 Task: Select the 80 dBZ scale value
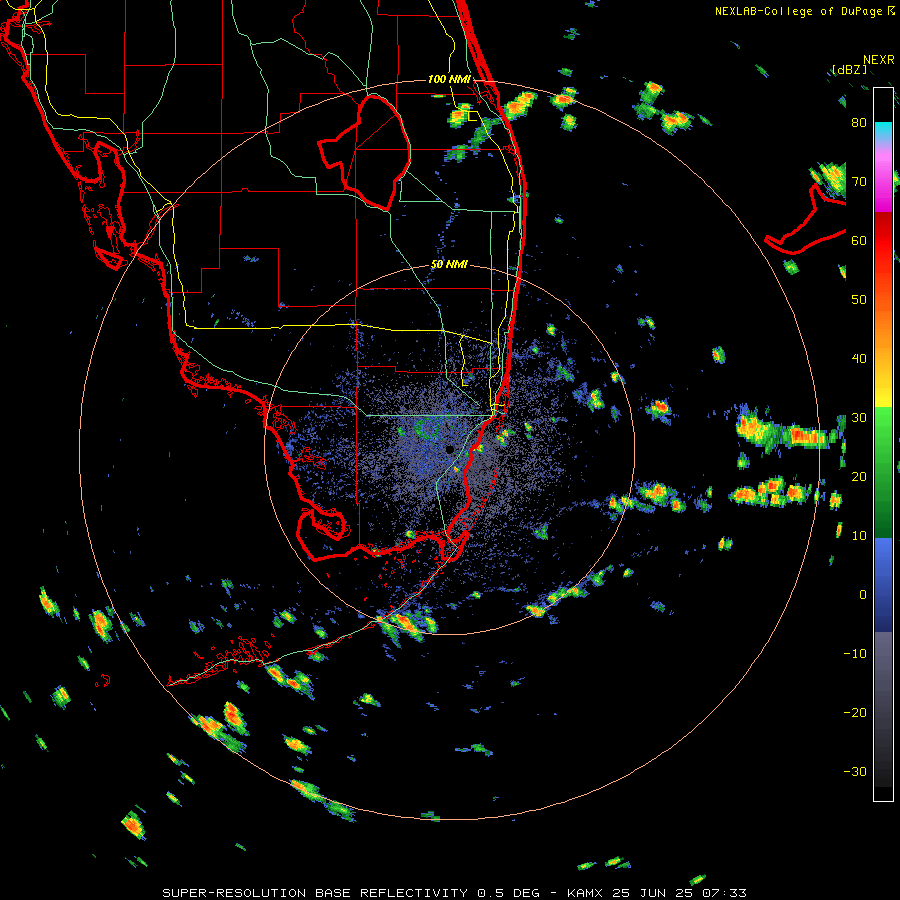click(859, 122)
